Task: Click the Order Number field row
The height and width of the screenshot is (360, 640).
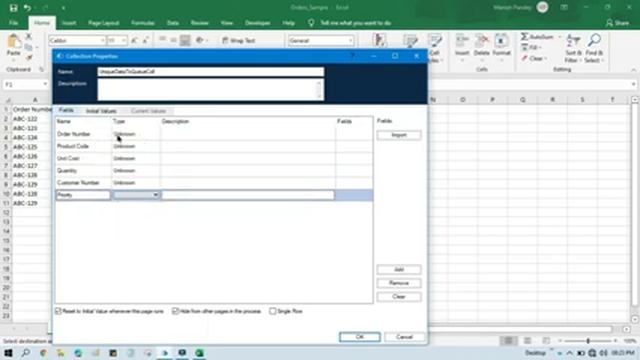Action: click(214, 134)
